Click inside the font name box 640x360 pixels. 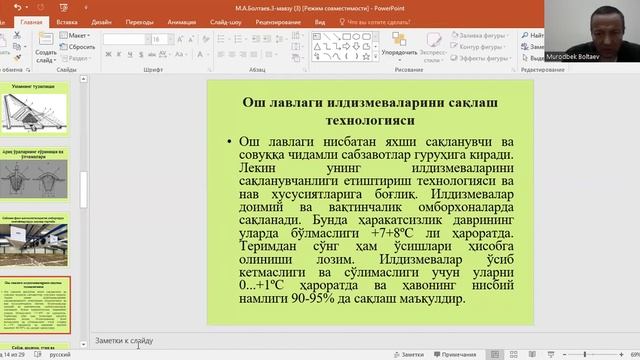(x=124, y=39)
